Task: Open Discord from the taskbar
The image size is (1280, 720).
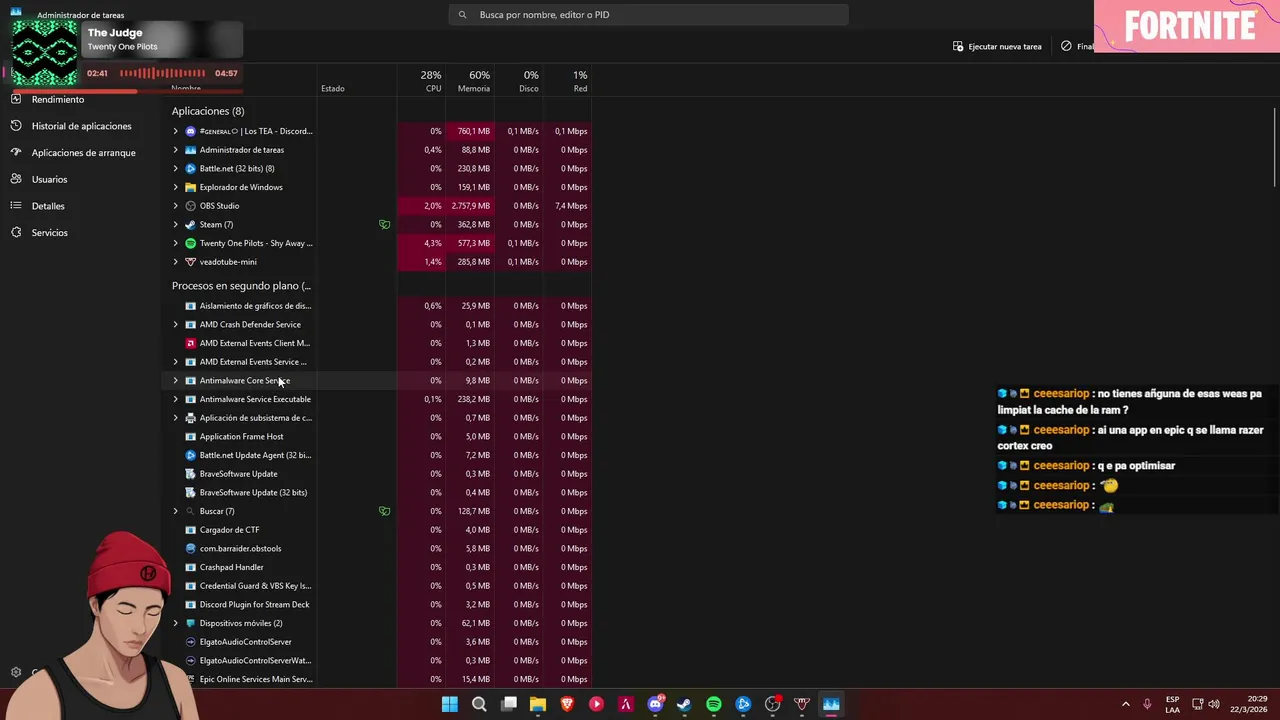Action: tap(655, 704)
